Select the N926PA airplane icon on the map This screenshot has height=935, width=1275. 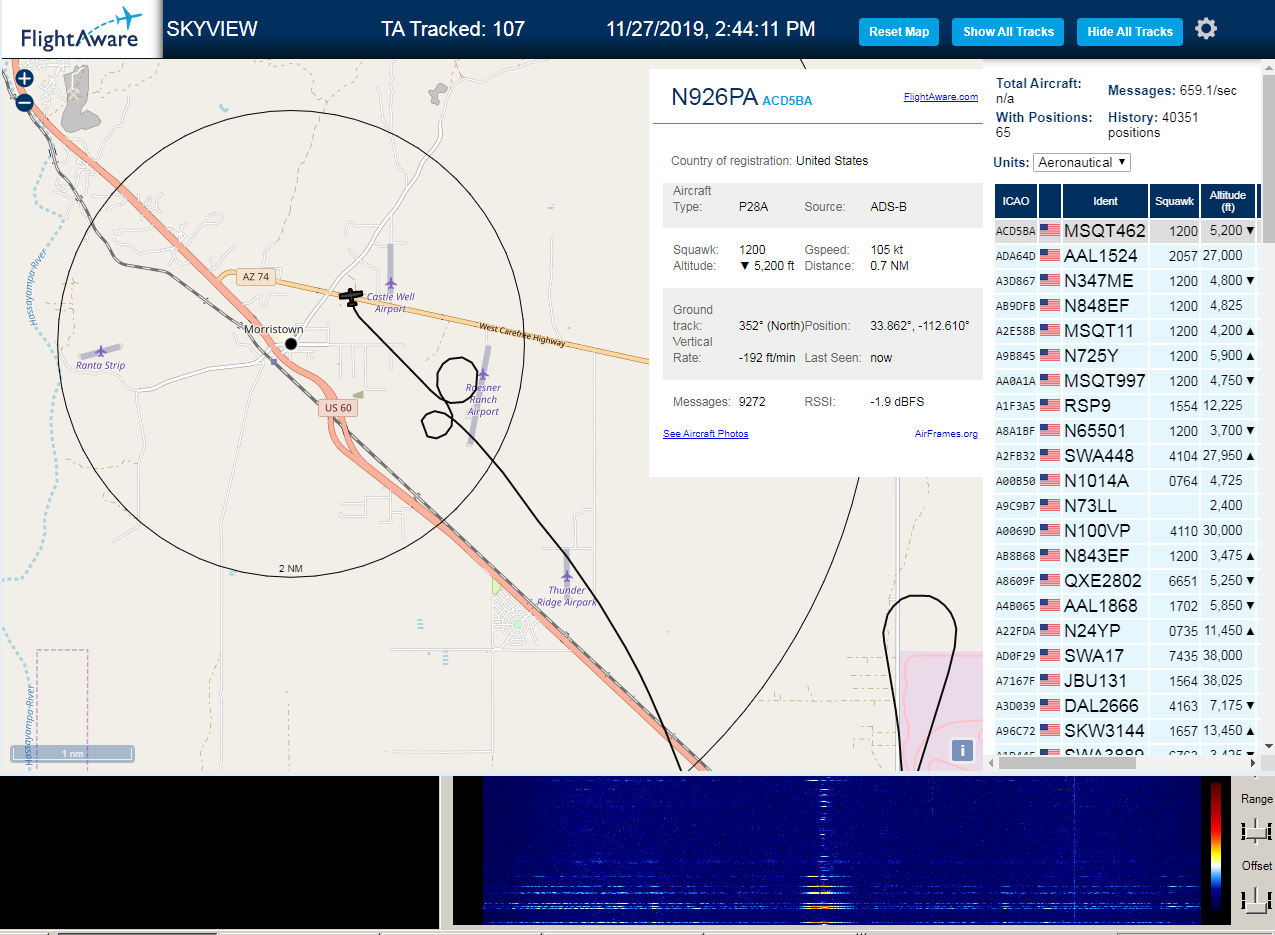351,297
